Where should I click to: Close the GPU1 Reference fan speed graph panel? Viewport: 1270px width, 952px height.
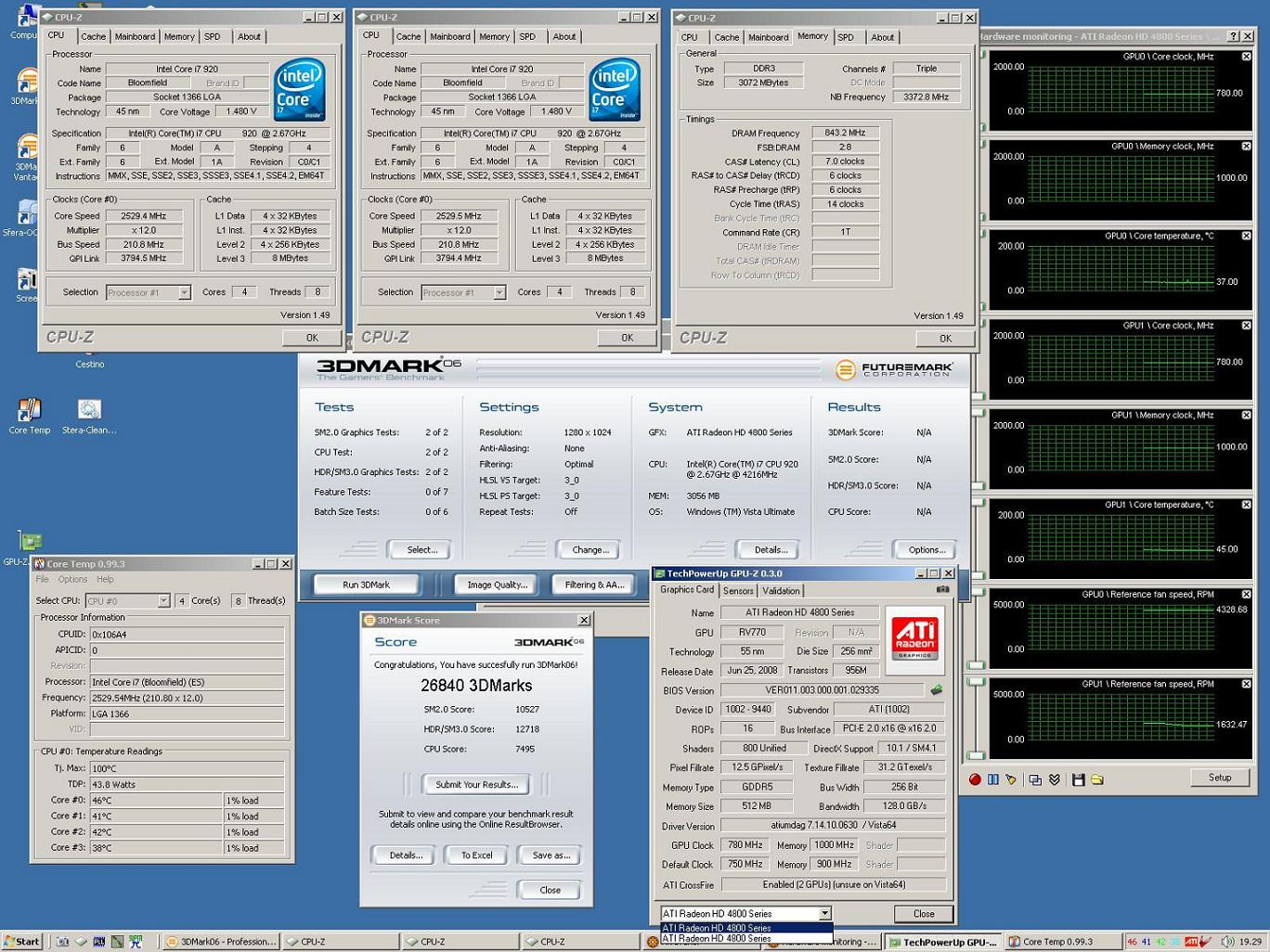tap(1246, 684)
